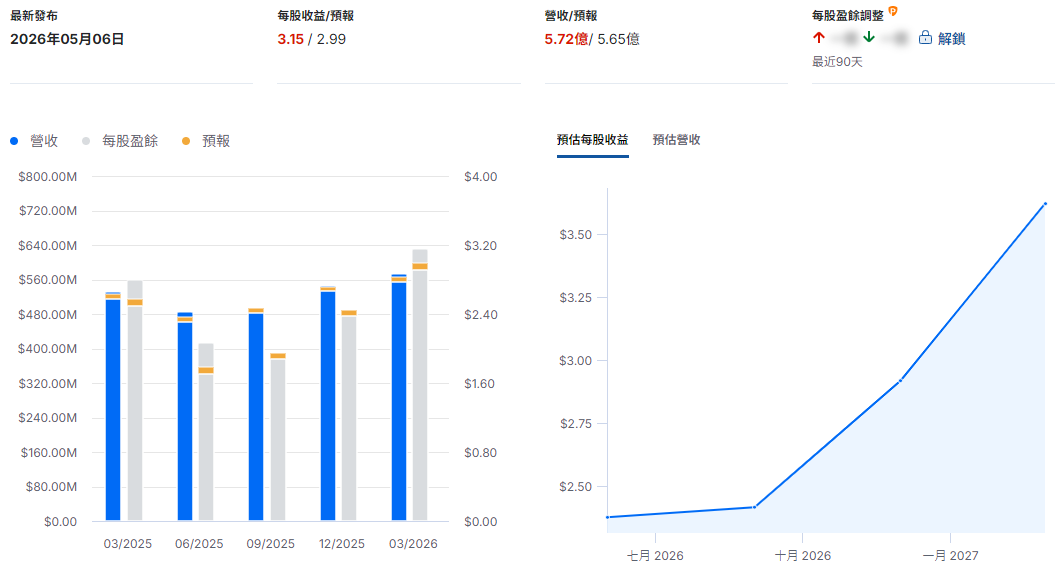
Task: Click the EPS forecast line's last data point
Action: [x=1045, y=203]
